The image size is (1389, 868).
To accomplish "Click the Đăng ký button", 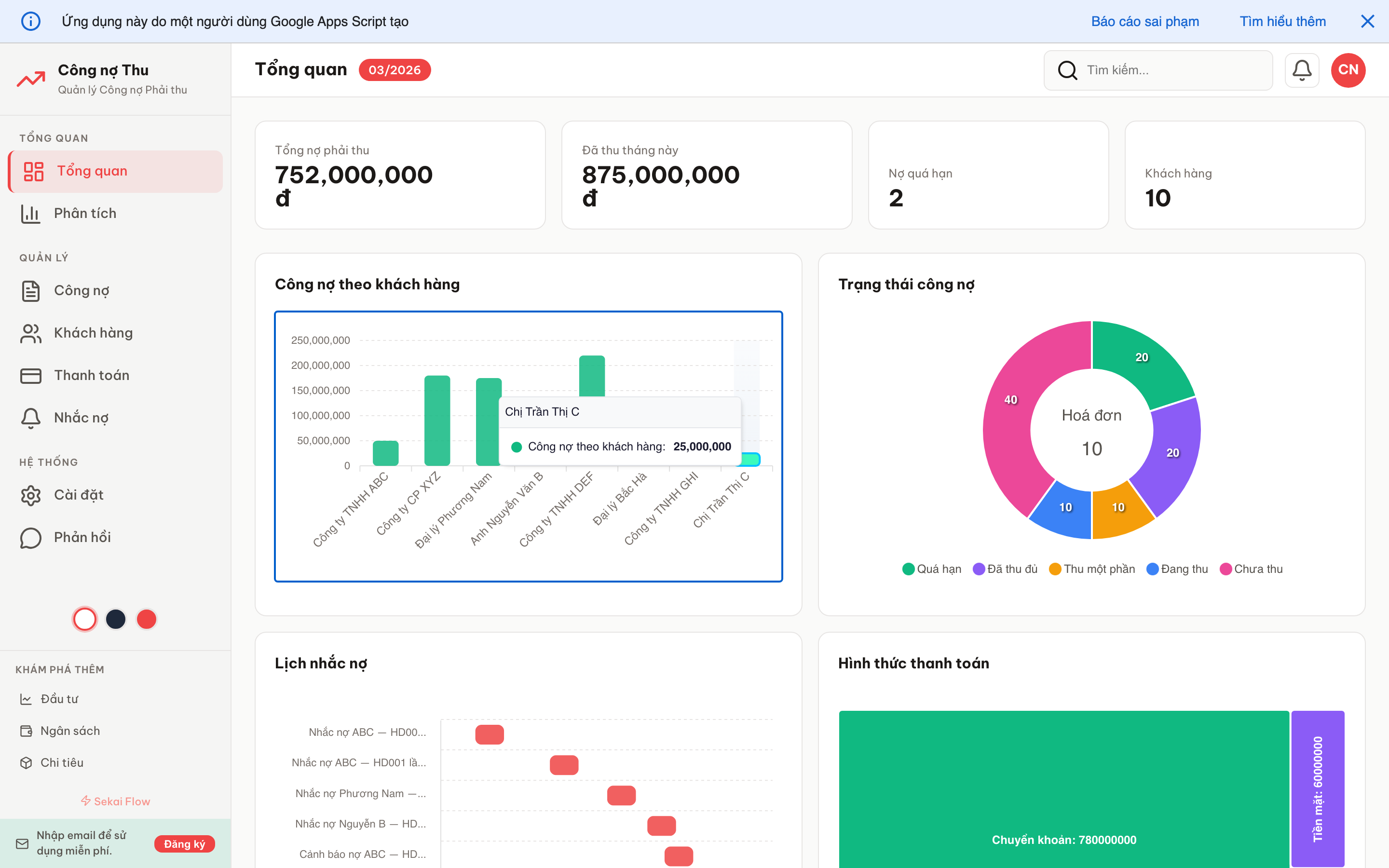I will (x=184, y=844).
